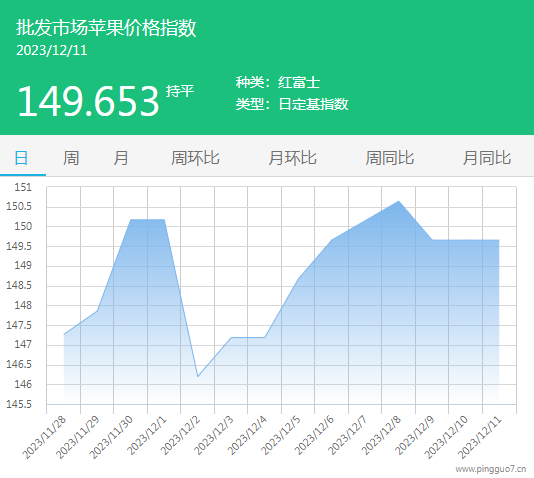Click the chart title 批发市场苹果价格指数

(x=106, y=28)
